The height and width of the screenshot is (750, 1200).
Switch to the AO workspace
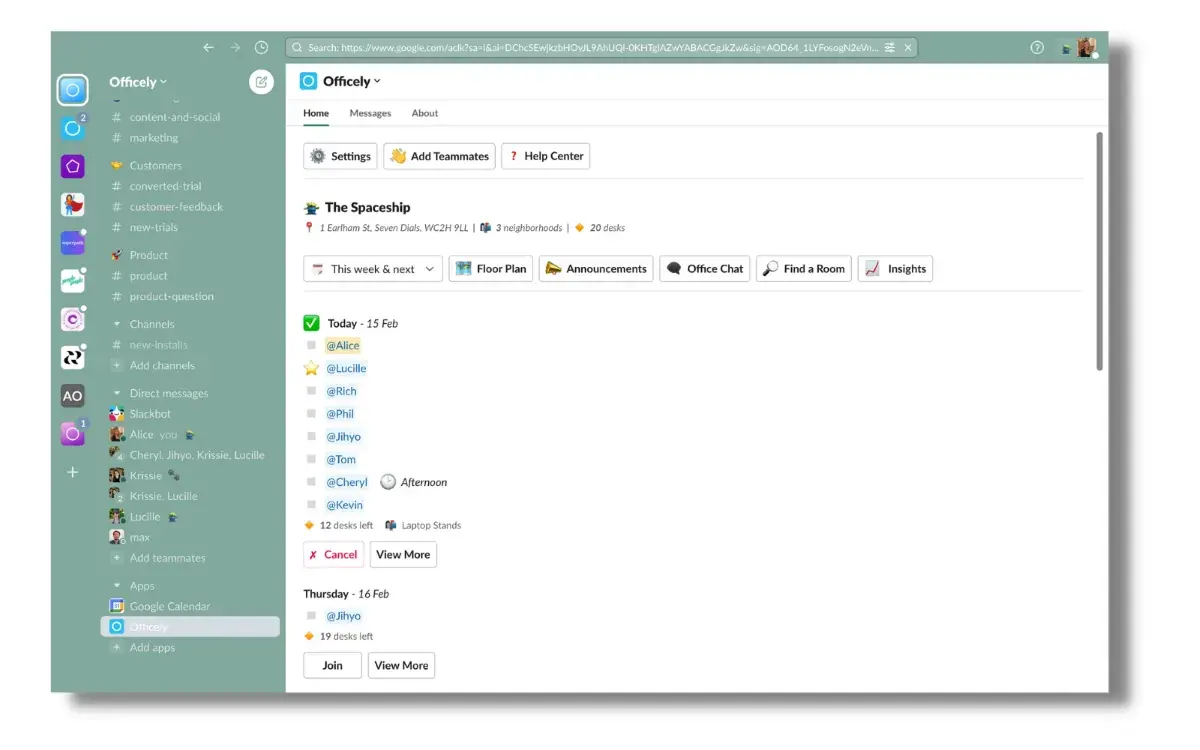tap(72, 396)
